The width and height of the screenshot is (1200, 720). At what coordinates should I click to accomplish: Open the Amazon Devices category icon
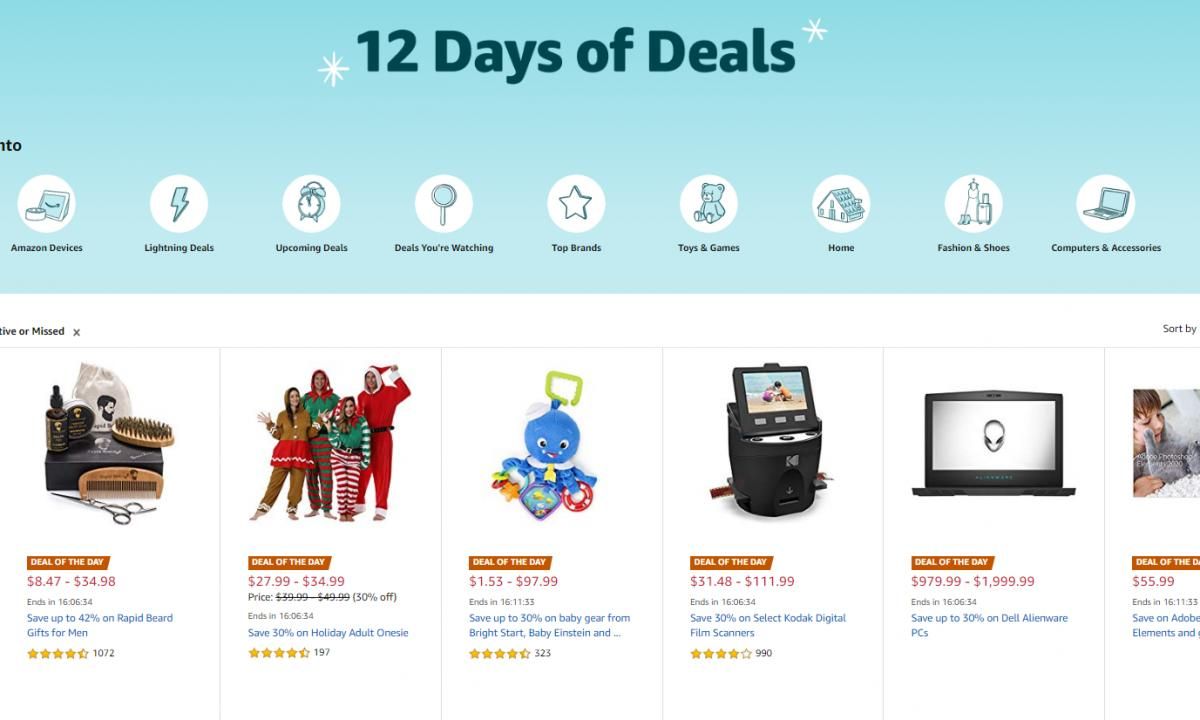click(x=46, y=204)
